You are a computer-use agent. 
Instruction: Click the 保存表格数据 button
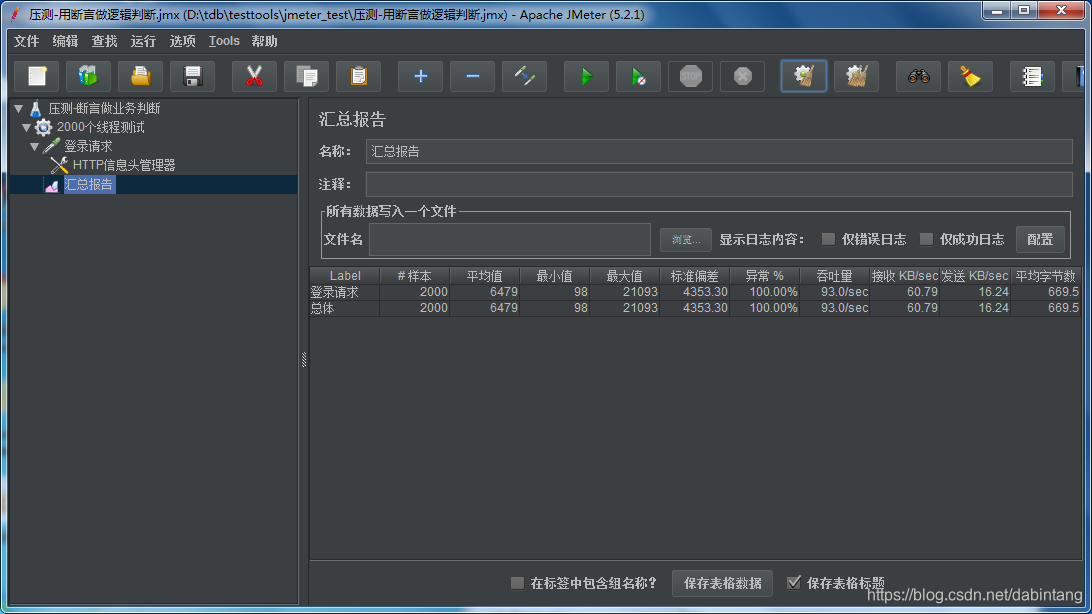coord(722,583)
